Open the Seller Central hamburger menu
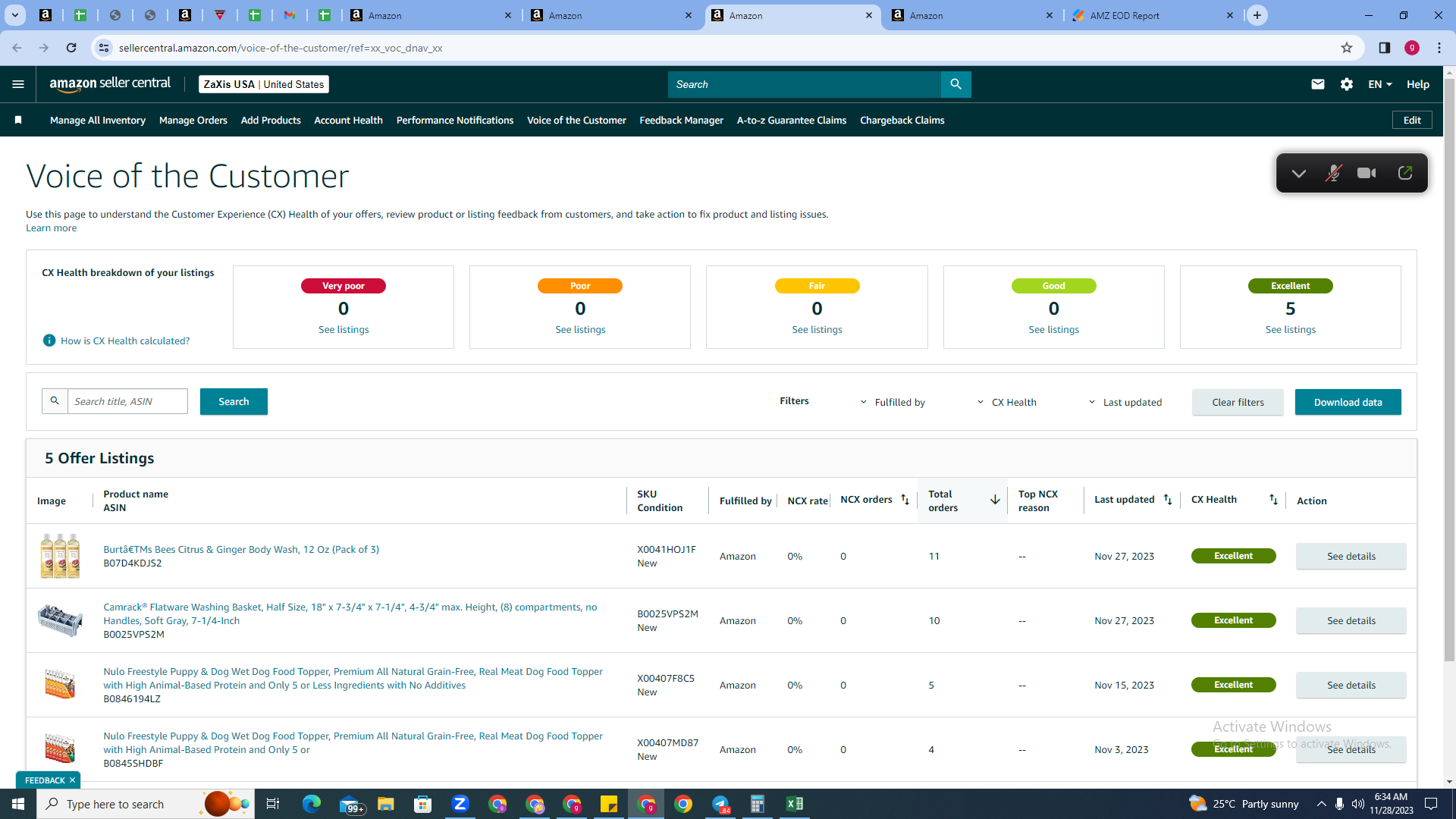Image resolution: width=1456 pixels, height=819 pixels. (x=18, y=84)
